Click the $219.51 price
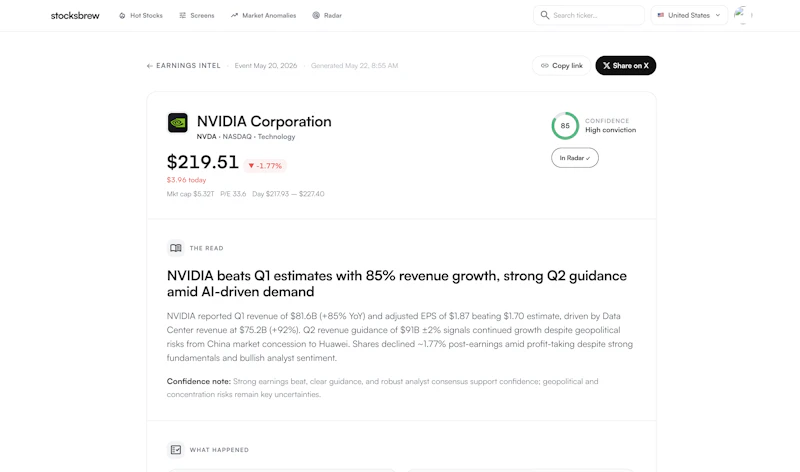The height and width of the screenshot is (472, 800). [203, 162]
